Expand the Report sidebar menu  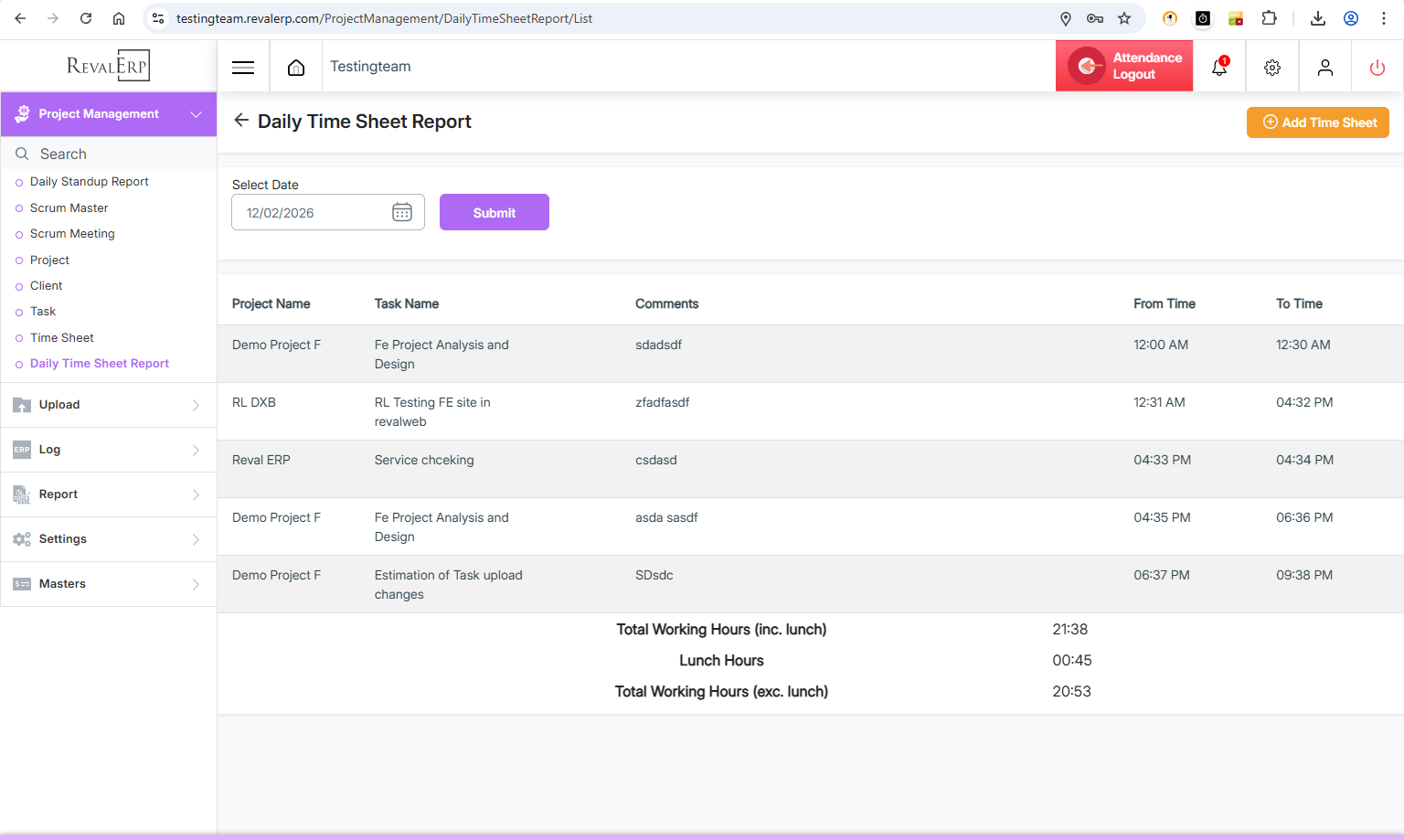[x=108, y=494]
